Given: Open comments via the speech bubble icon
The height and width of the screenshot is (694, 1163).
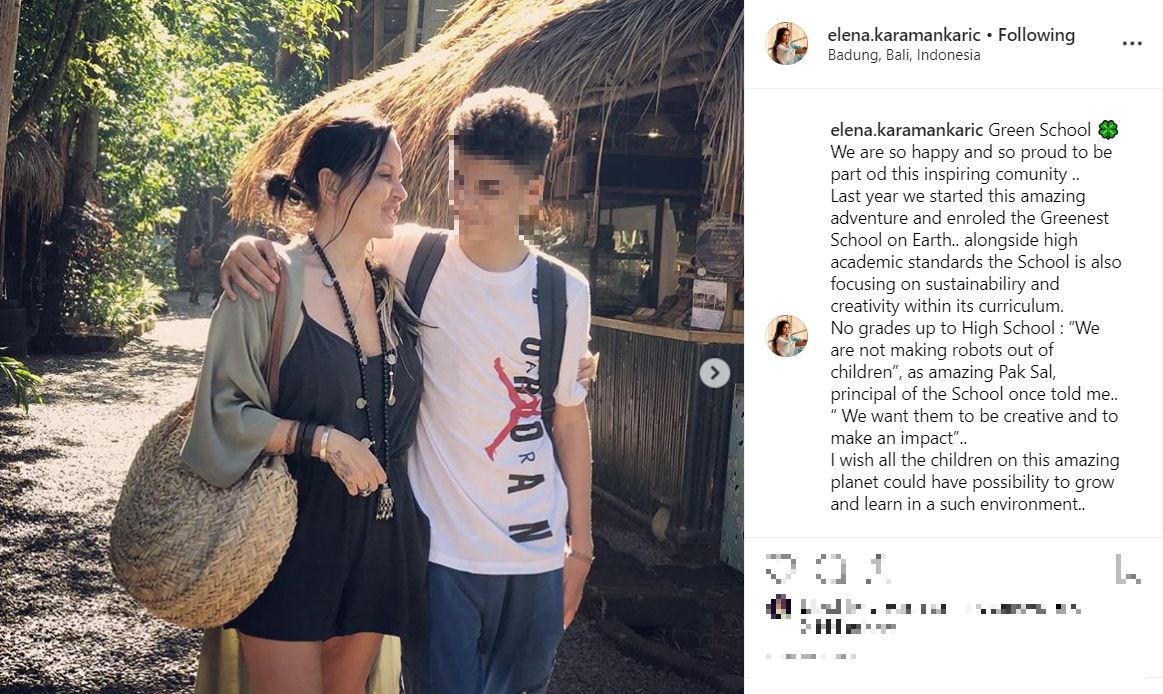Looking at the screenshot, I should point(831,569).
